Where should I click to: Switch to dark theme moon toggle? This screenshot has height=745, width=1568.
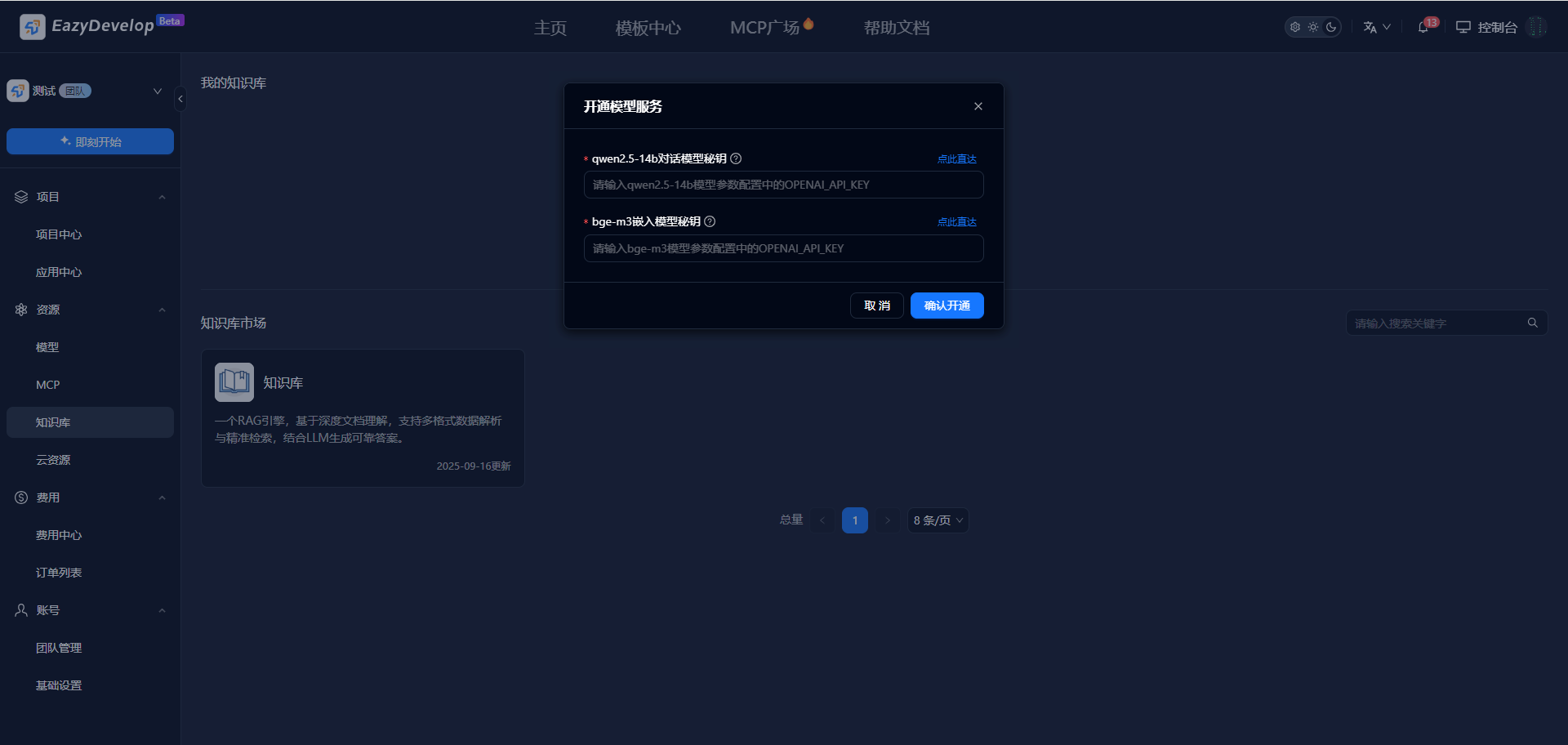coord(1331,27)
